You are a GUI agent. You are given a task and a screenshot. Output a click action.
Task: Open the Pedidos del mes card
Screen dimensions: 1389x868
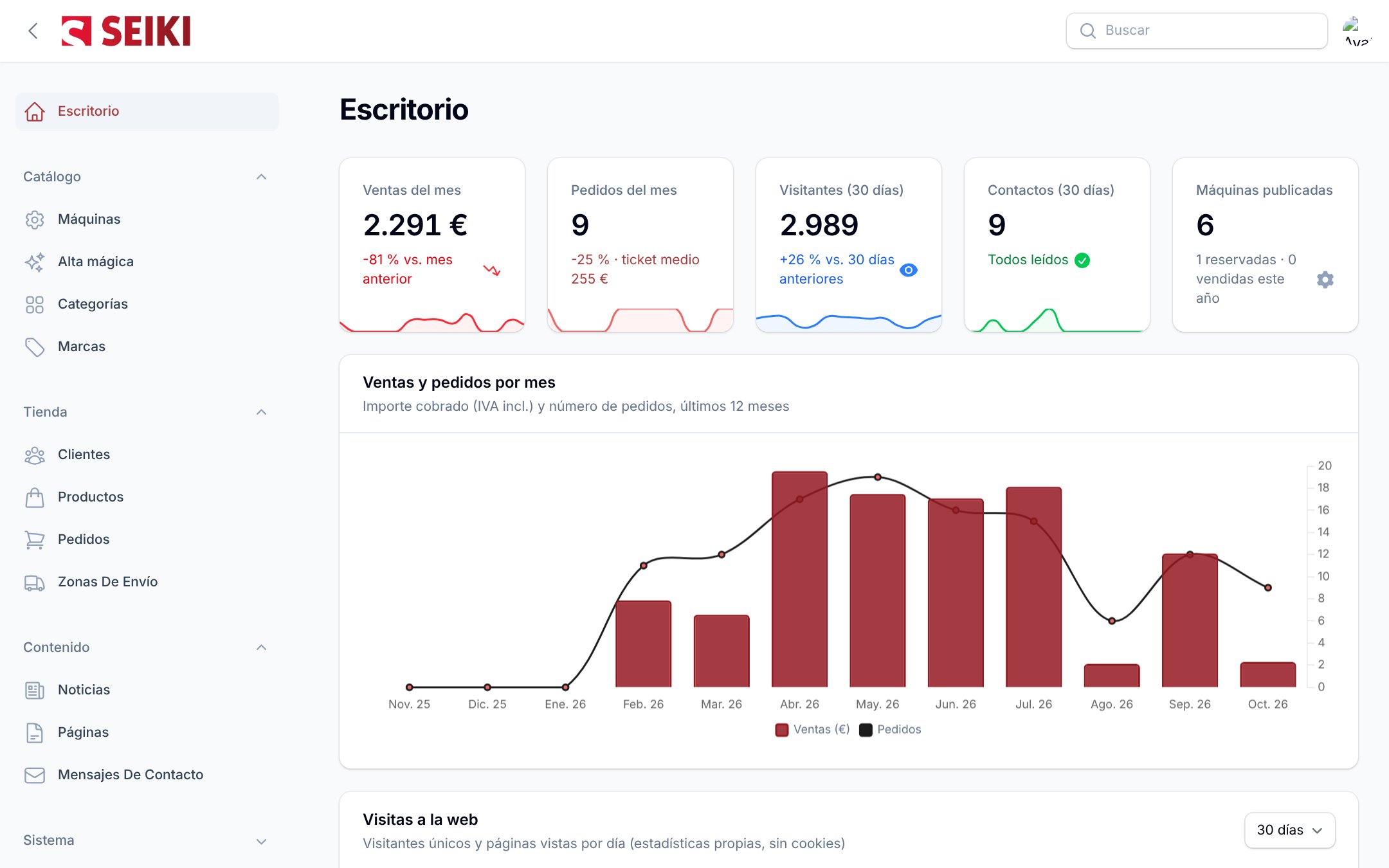click(640, 245)
